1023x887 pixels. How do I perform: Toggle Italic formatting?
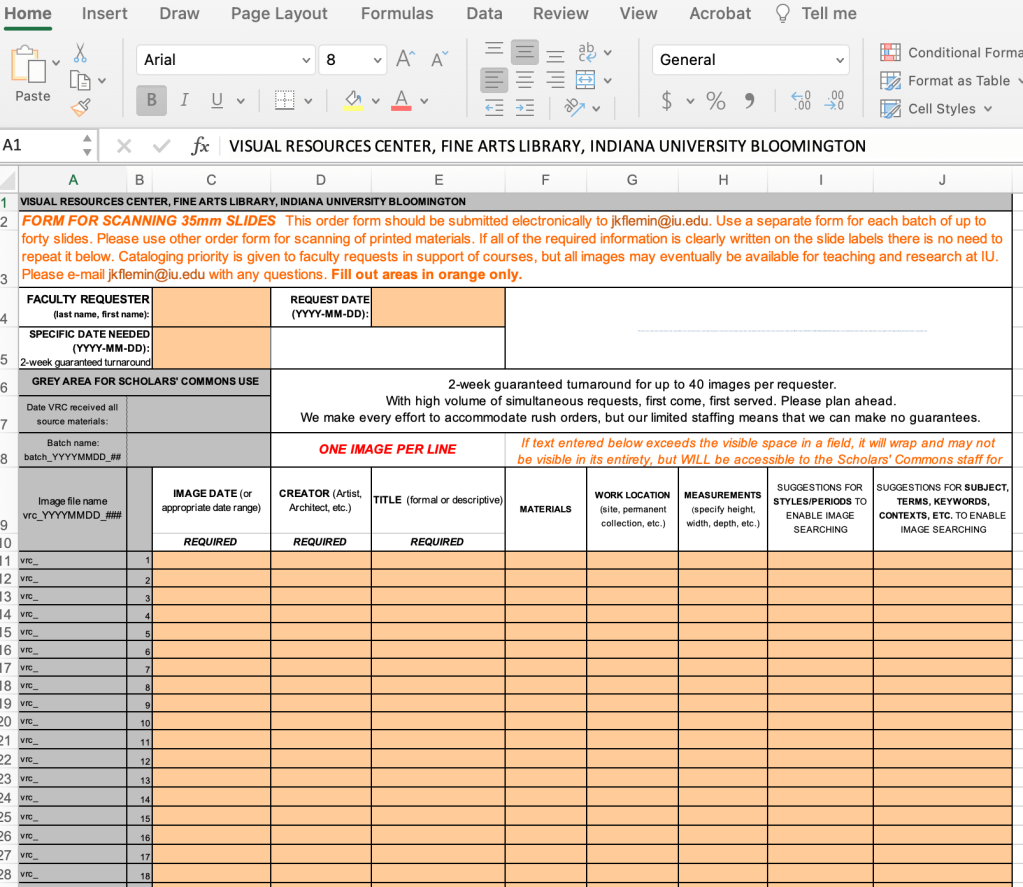184,100
